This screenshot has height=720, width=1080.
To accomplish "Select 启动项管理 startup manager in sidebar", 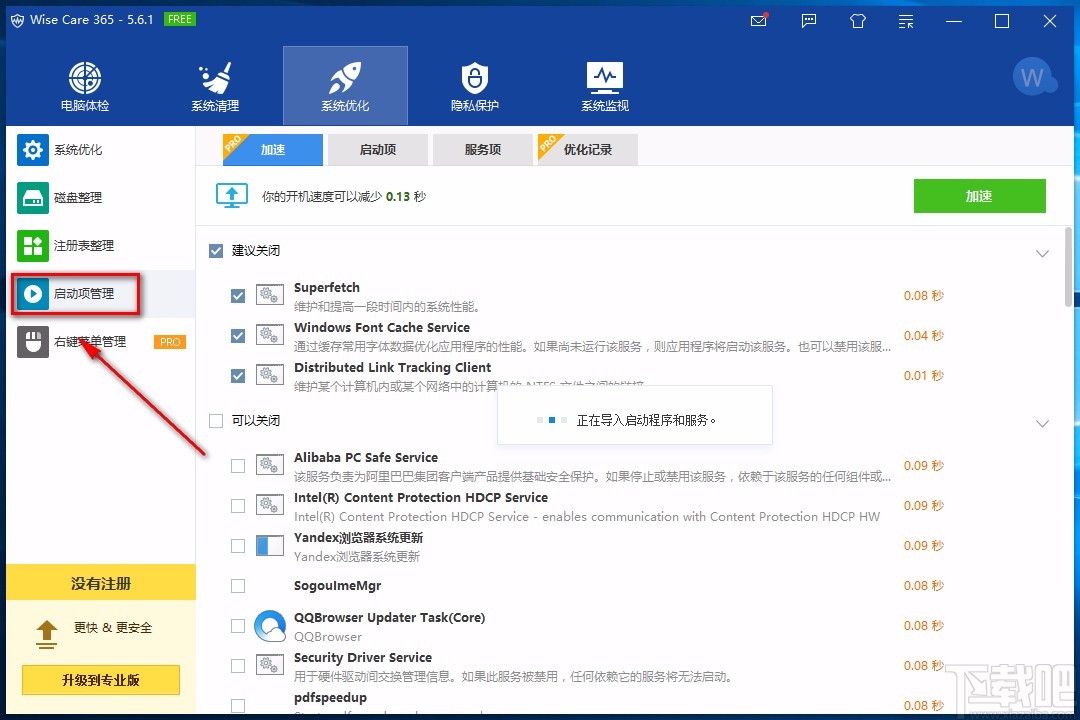I will point(101,294).
